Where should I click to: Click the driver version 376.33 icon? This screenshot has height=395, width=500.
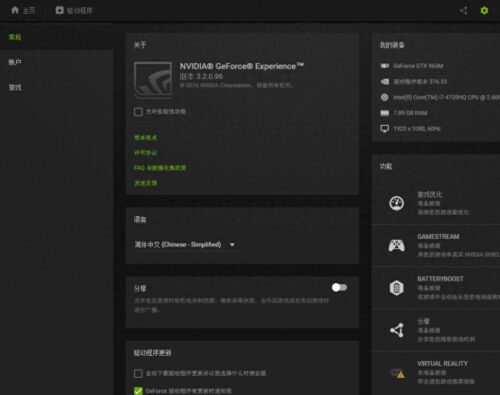click(x=385, y=82)
